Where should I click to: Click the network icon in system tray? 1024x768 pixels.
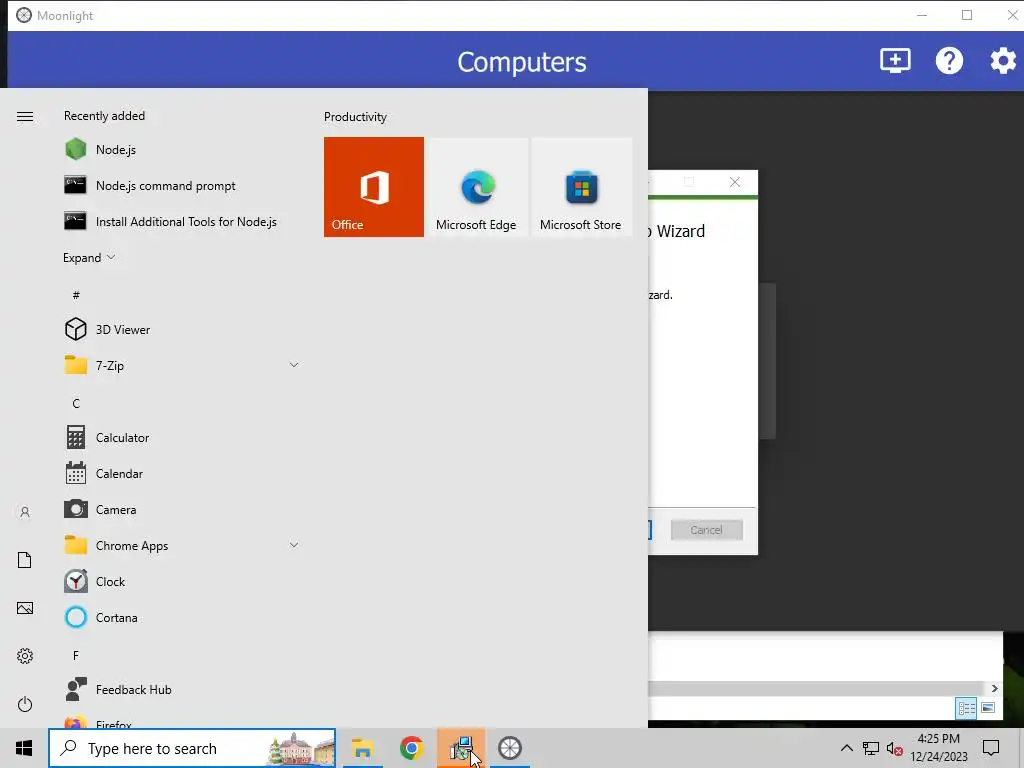[x=871, y=748]
